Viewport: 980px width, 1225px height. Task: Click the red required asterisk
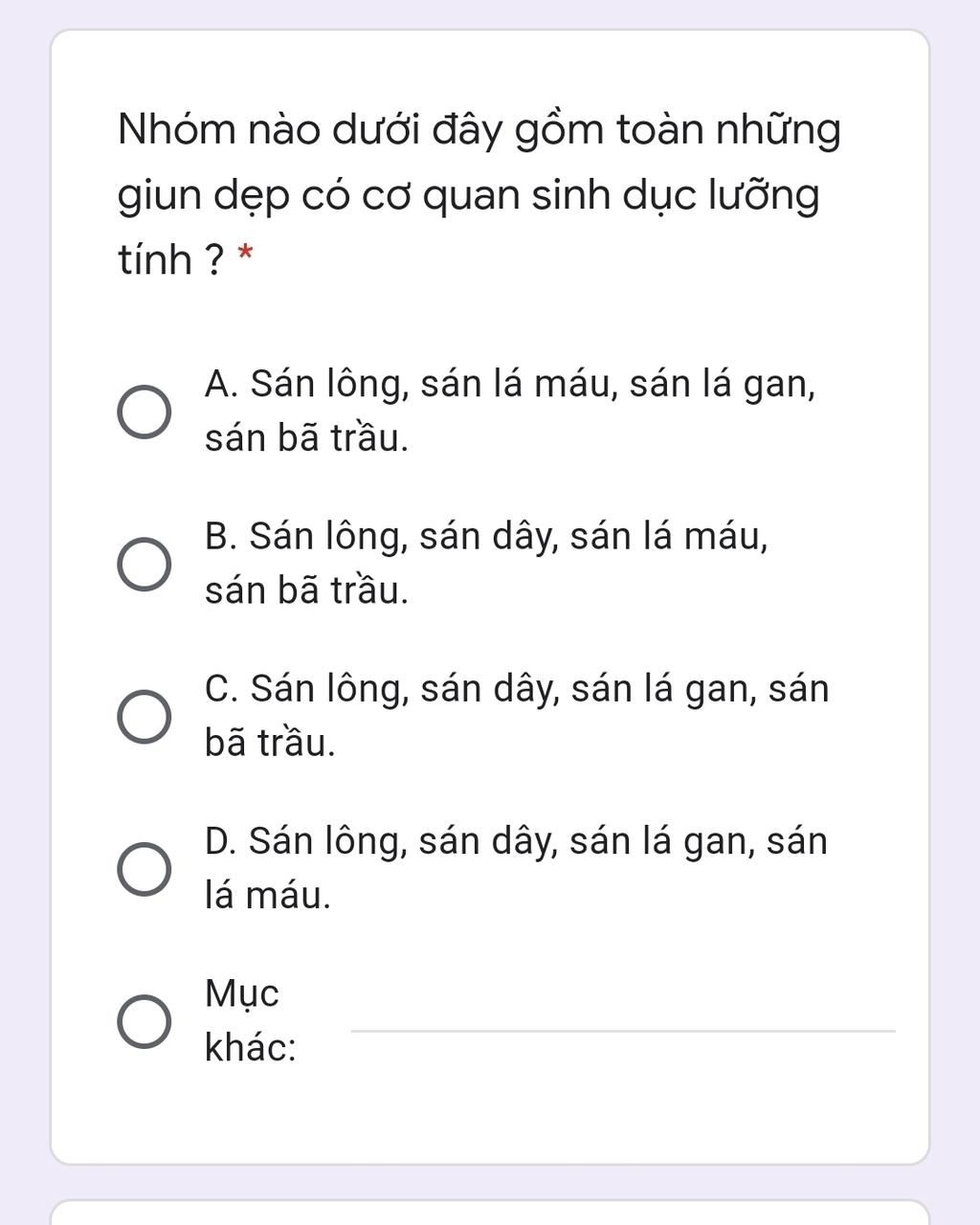(x=246, y=256)
